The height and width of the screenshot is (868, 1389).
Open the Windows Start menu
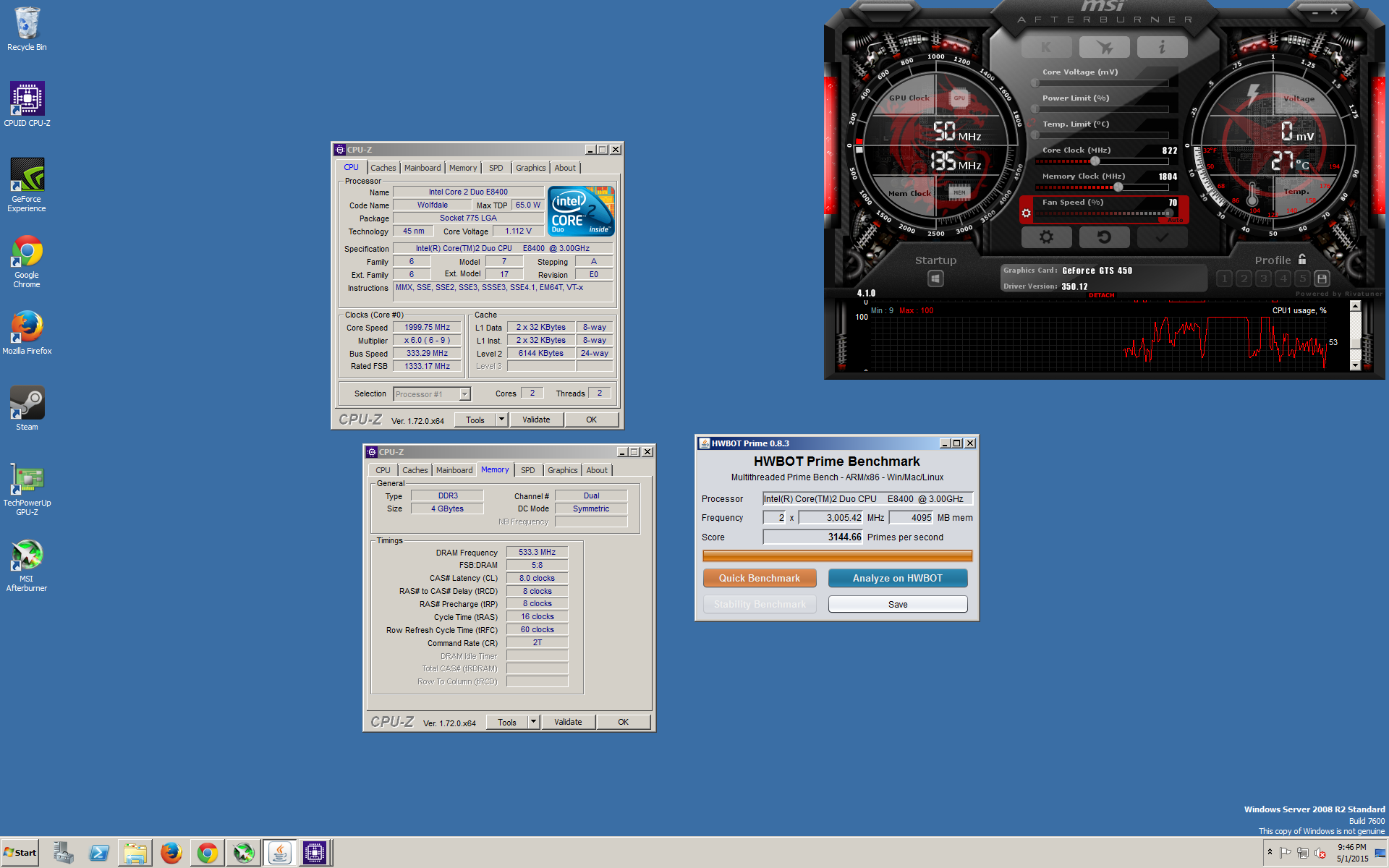click(20, 853)
